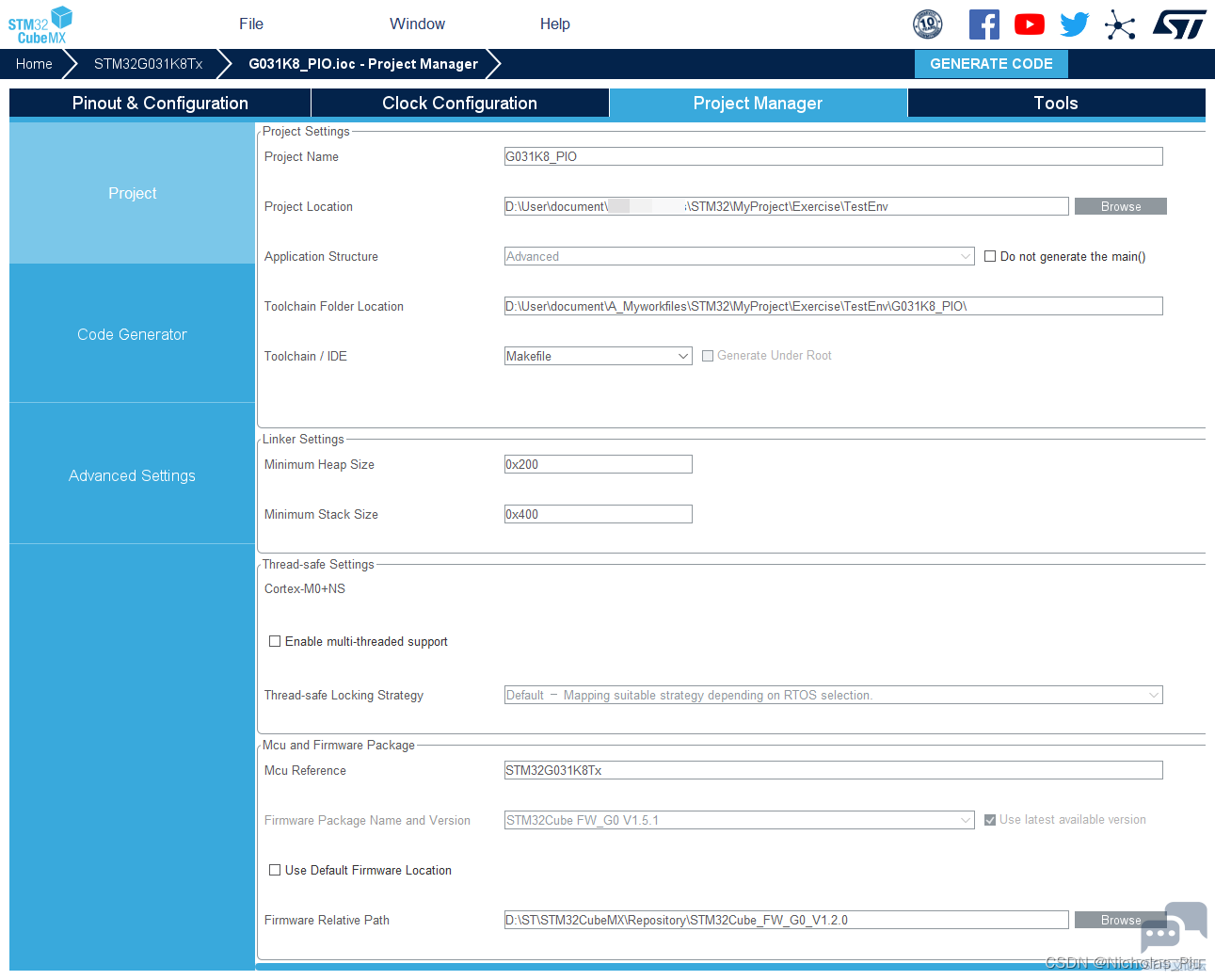Screen dimensions: 1215x980
Task: Click the Mcu Reference label
Action: (305, 770)
